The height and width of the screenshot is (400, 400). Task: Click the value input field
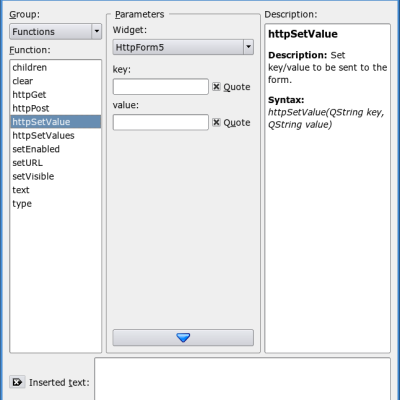[161, 122]
